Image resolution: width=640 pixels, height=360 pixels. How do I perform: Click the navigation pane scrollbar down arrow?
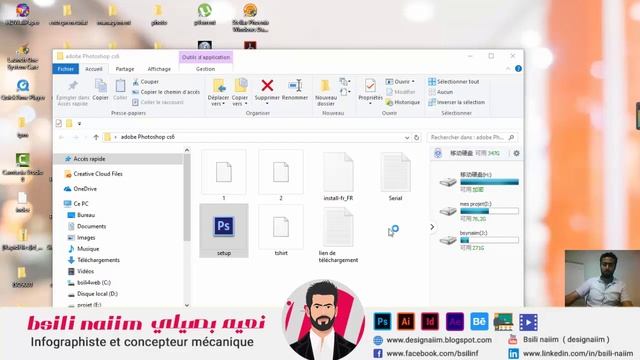187,305
